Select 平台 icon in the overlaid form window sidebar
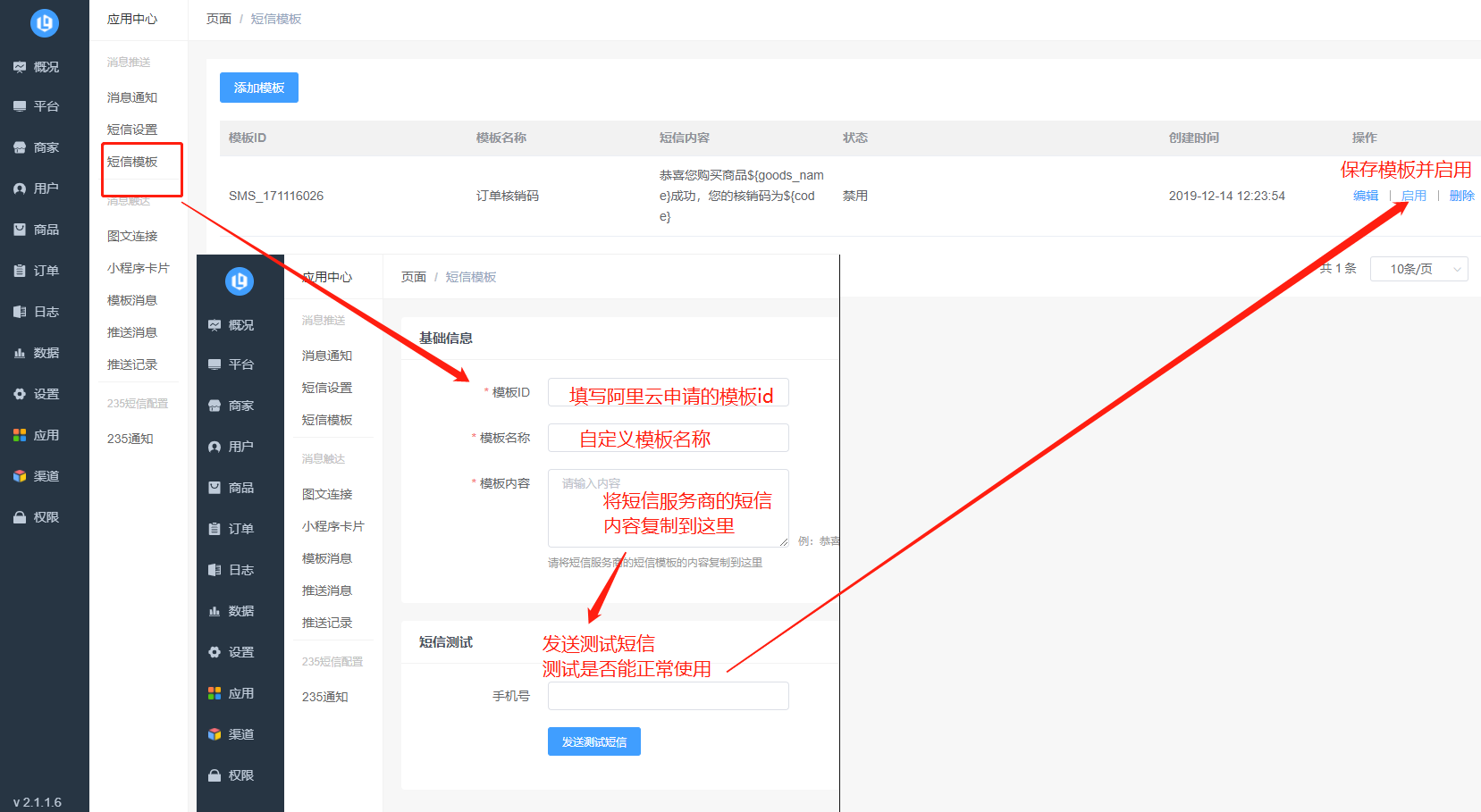 click(x=215, y=364)
